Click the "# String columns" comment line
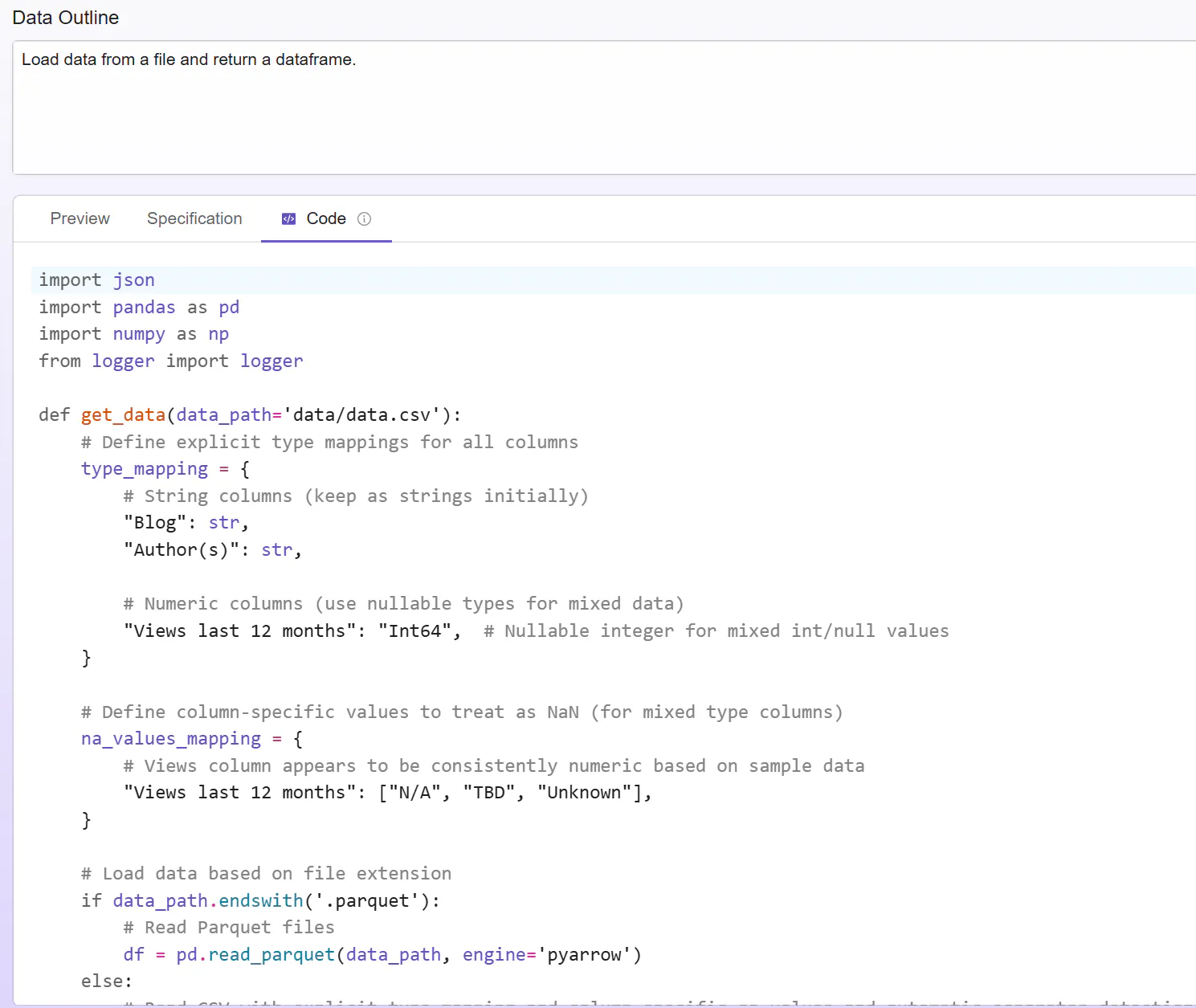Screen dimensions: 1196x1008 point(356,496)
